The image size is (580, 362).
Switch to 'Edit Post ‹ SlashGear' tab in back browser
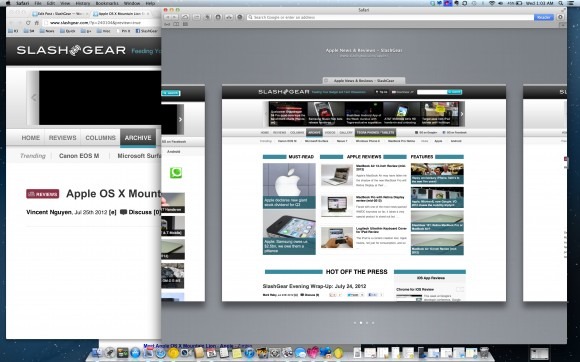click(x=60, y=14)
